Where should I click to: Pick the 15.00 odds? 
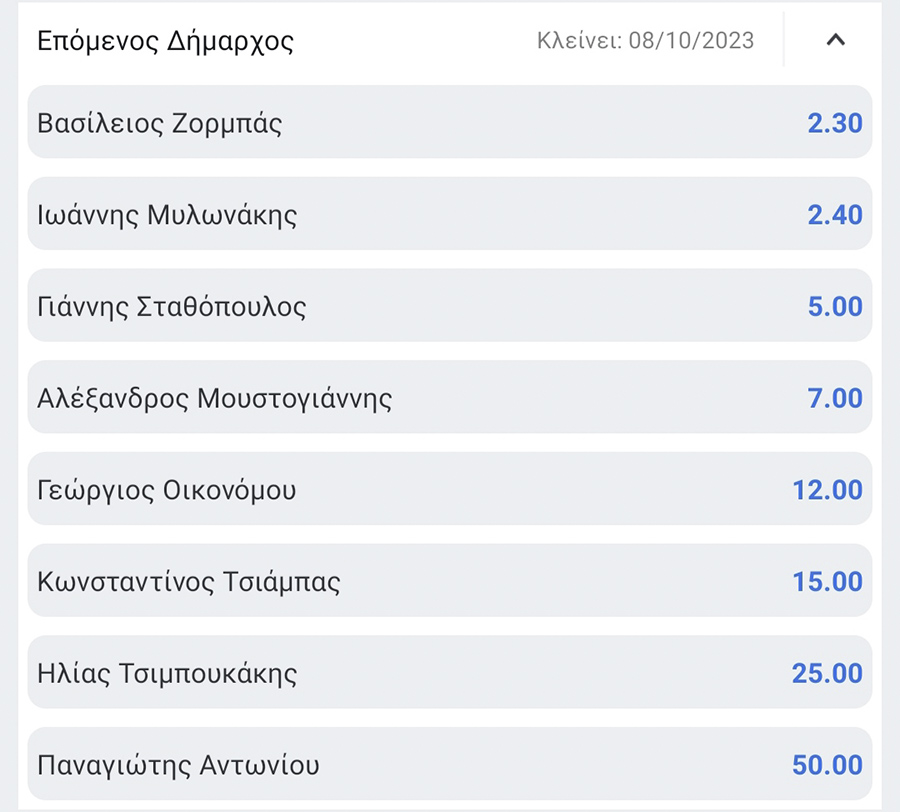click(x=827, y=582)
